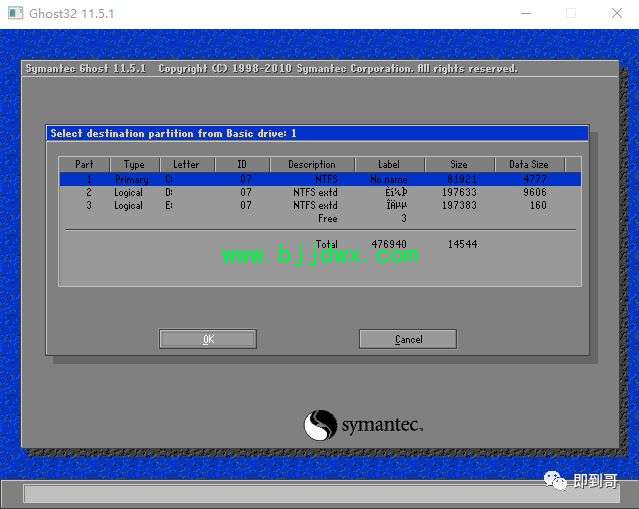Click the Ghost32 app icon in title bar
The image size is (639, 509).
[x=15, y=13]
